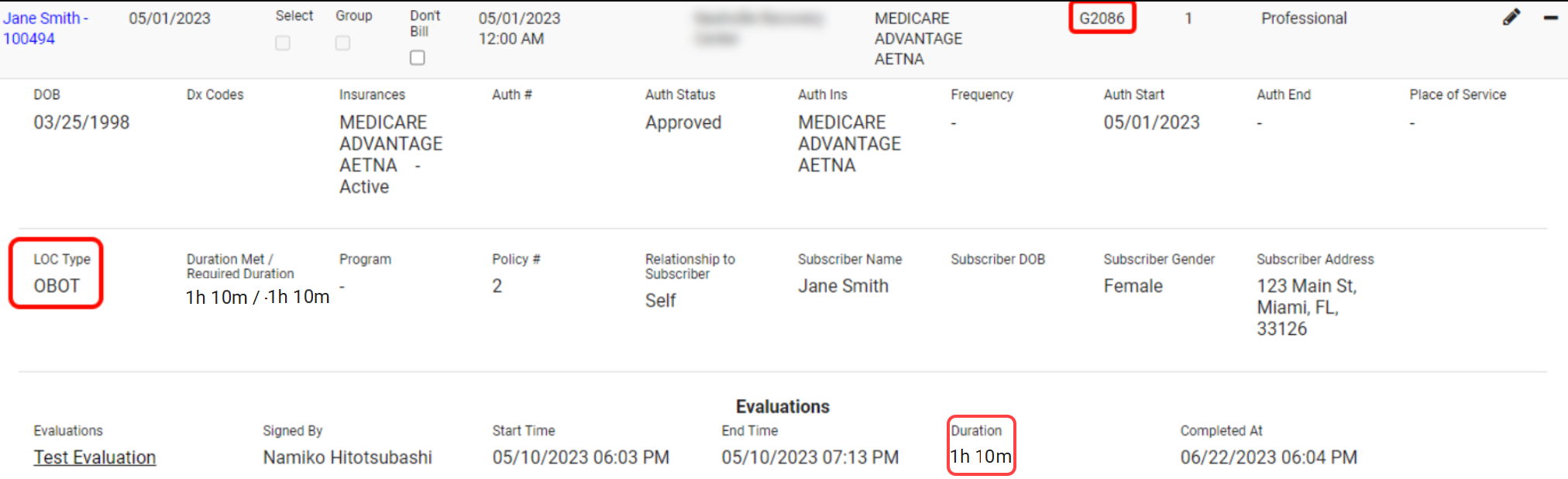Click the G2086 procedure code

click(x=1102, y=18)
